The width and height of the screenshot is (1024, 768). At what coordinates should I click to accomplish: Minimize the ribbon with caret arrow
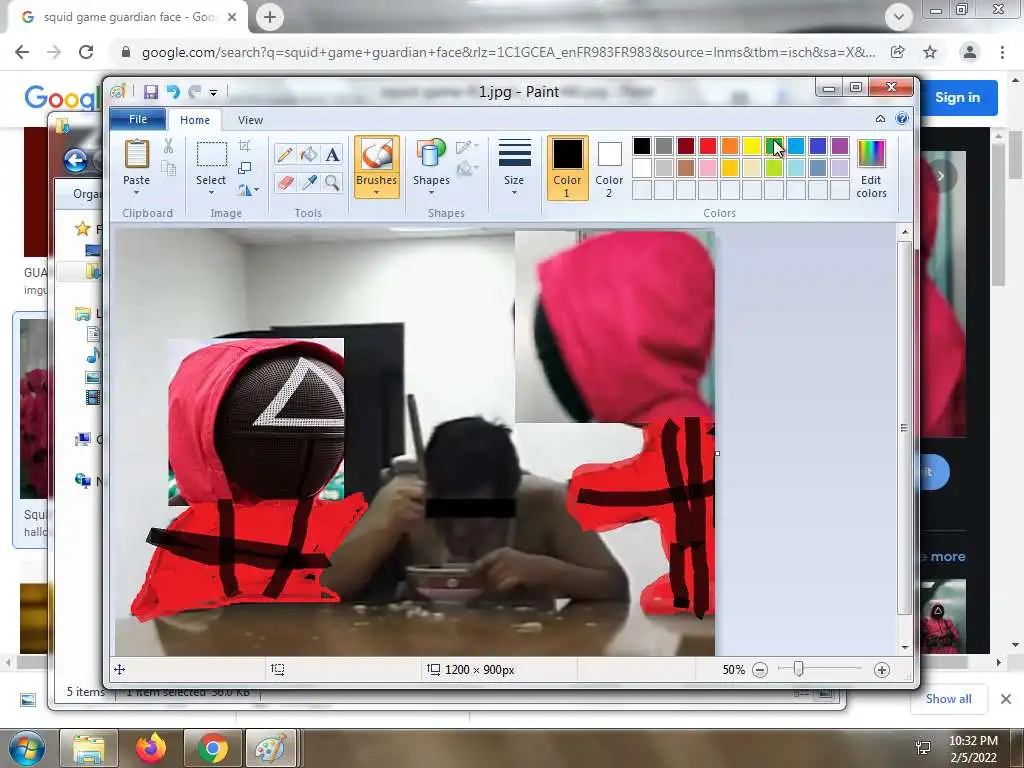(x=880, y=119)
